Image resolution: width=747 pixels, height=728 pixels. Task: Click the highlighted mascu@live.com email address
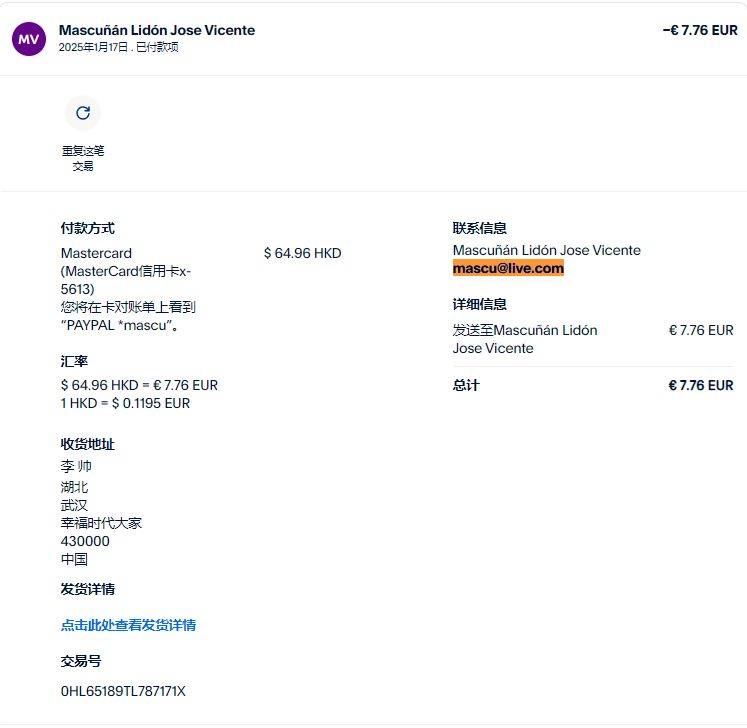coord(508,268)
